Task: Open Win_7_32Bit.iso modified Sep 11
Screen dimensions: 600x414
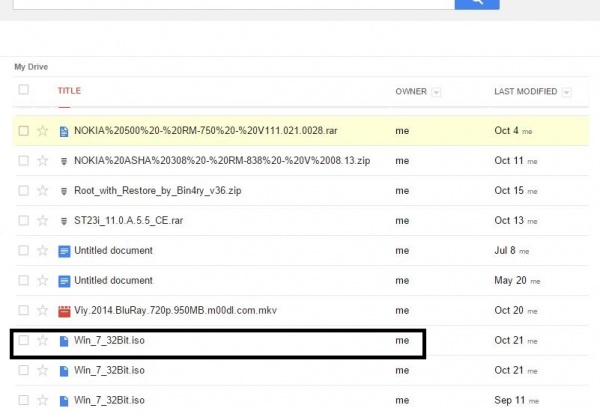Action: (x=109, y=401)
